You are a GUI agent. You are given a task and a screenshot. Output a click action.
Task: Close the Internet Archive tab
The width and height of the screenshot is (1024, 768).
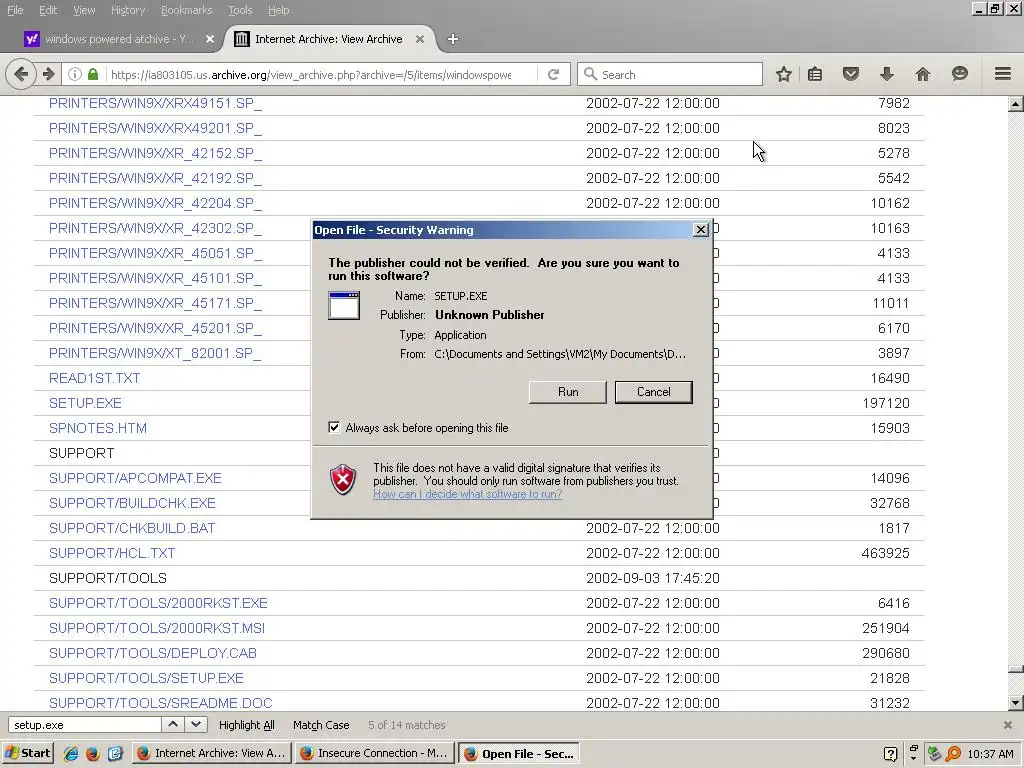coord(420,39)
